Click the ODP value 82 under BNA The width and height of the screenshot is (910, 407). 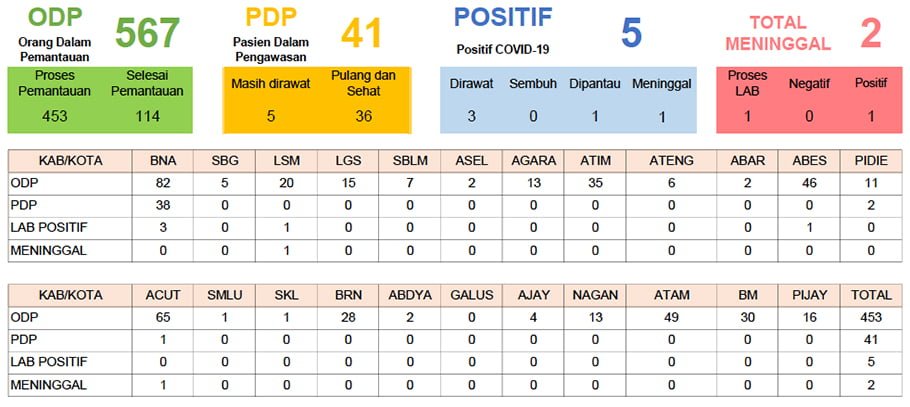163,183
